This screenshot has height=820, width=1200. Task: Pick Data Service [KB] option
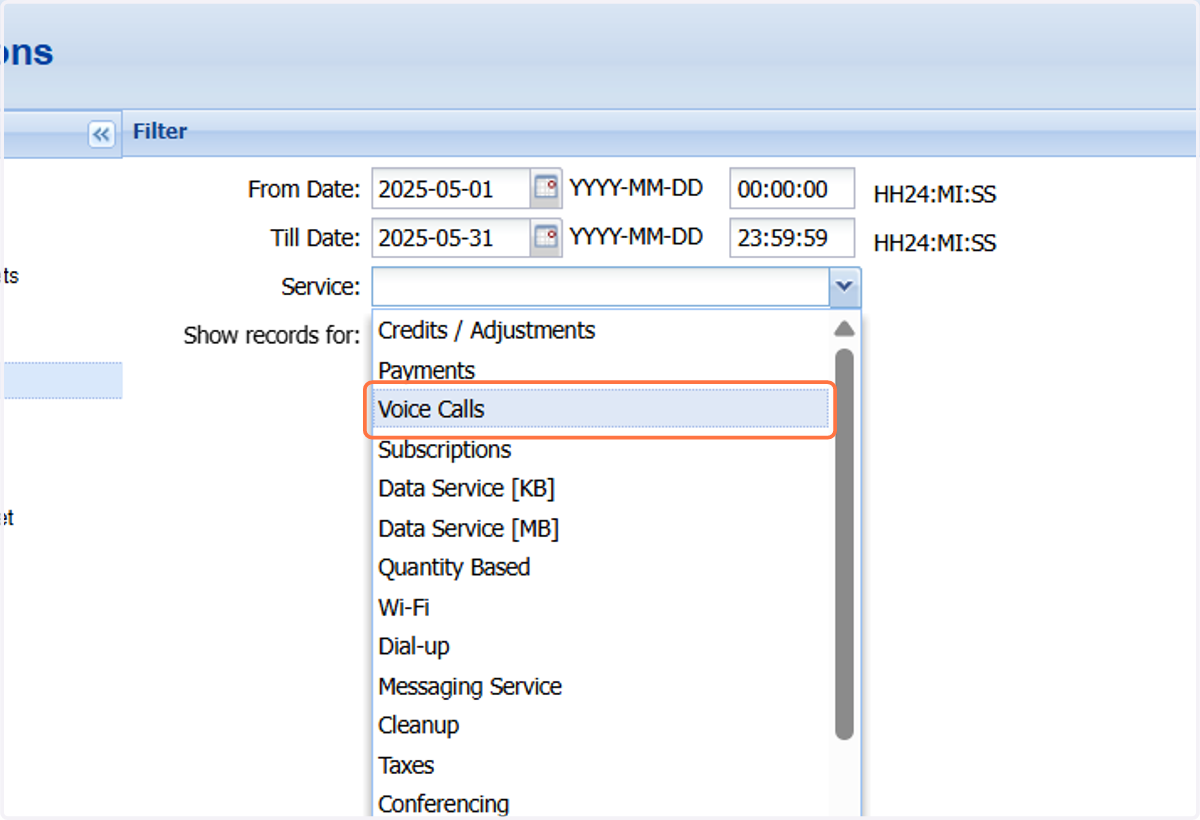[601, 488]
